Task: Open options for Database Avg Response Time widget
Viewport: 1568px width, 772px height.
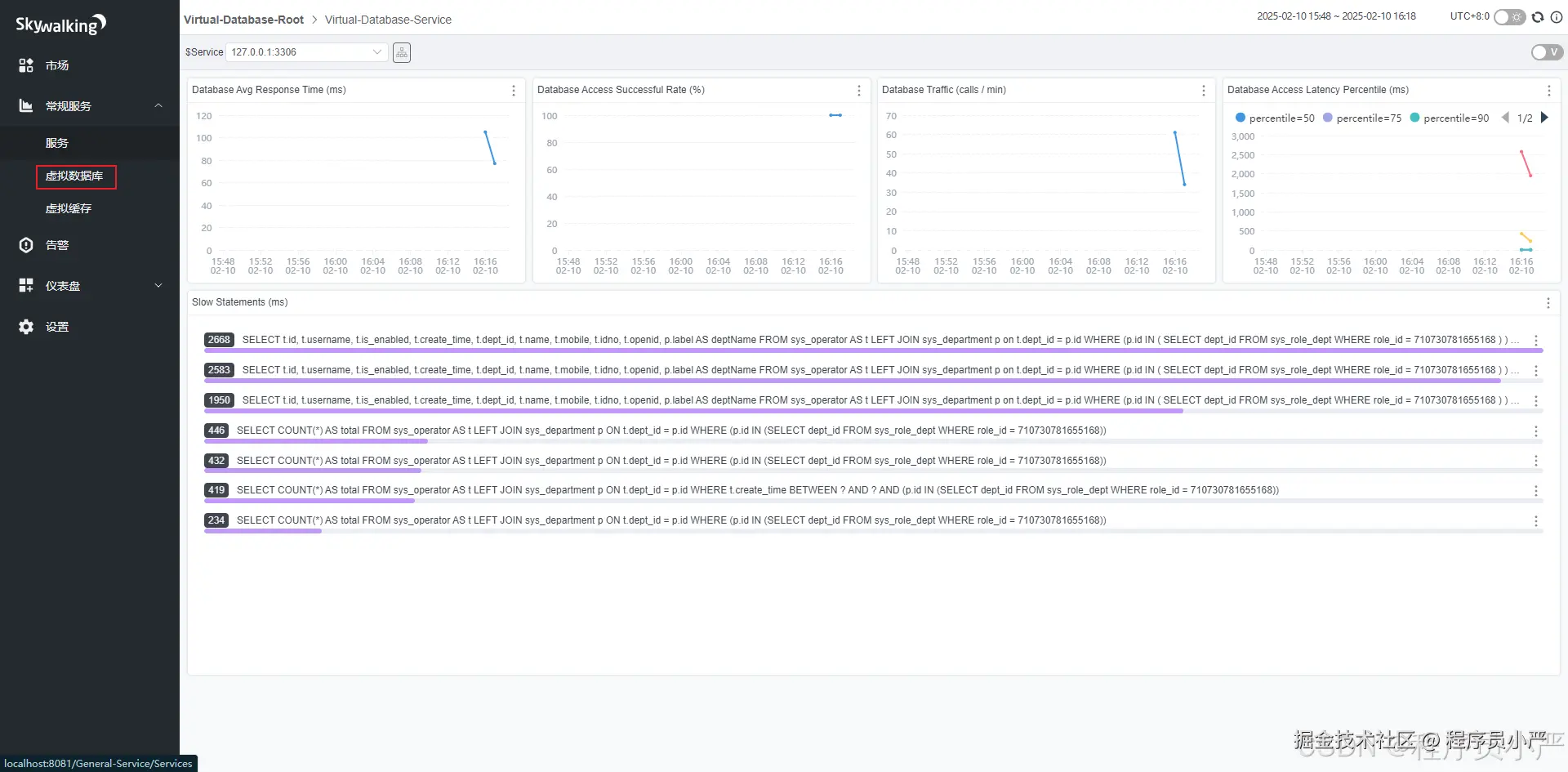Action: pyautogui.click(x=514, y=91)
